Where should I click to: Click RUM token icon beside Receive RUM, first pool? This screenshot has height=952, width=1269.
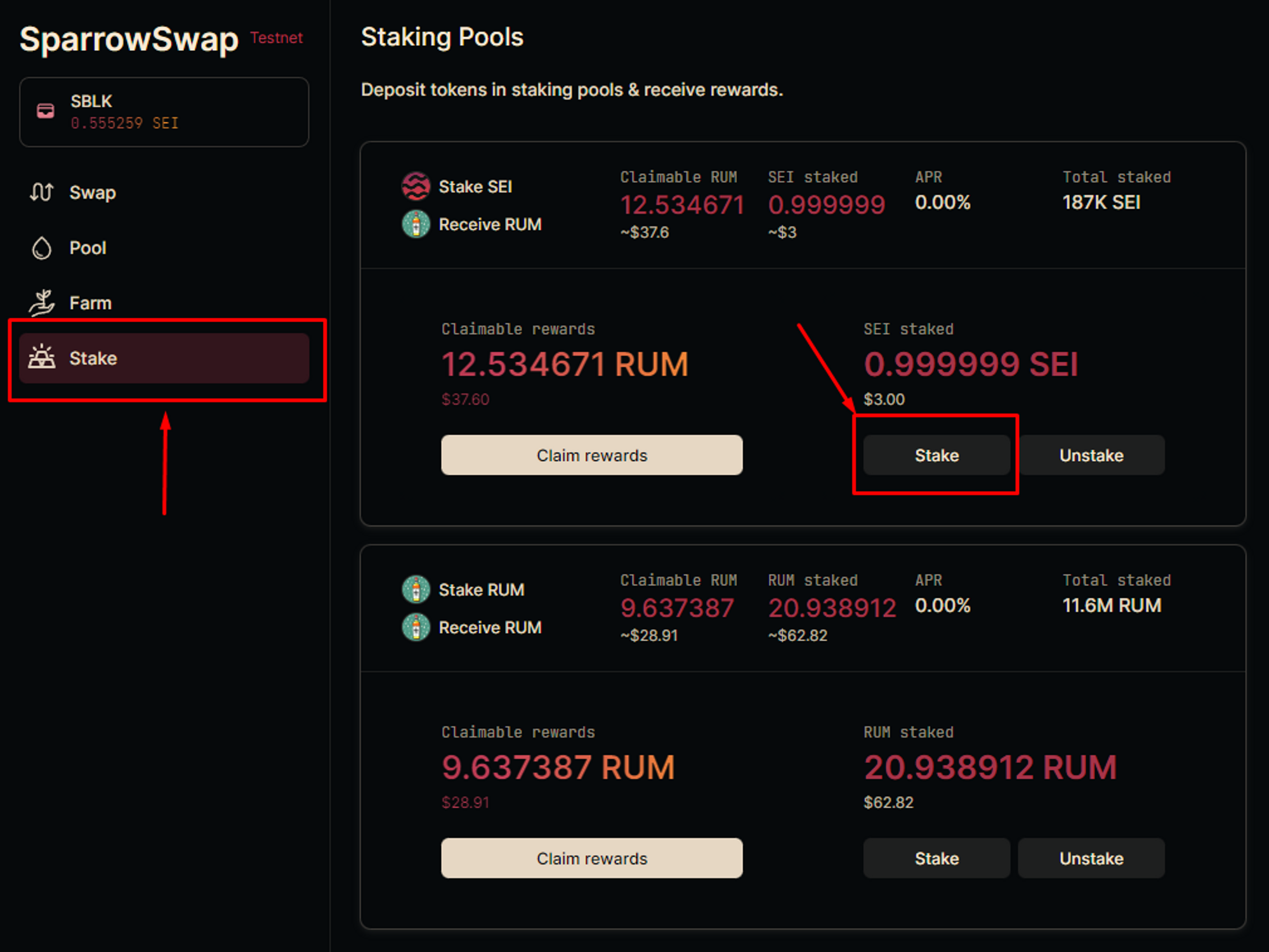pos(416,225)
